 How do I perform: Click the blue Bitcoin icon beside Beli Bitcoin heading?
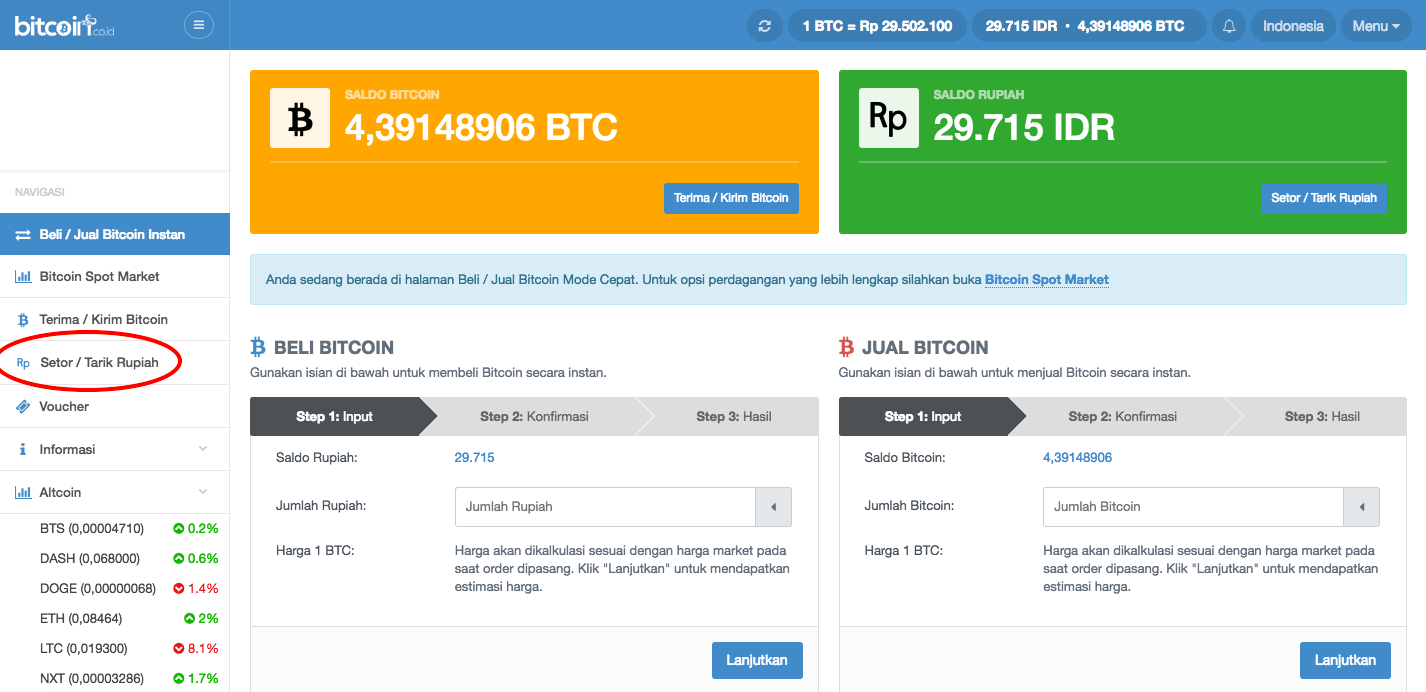[258, 347]
